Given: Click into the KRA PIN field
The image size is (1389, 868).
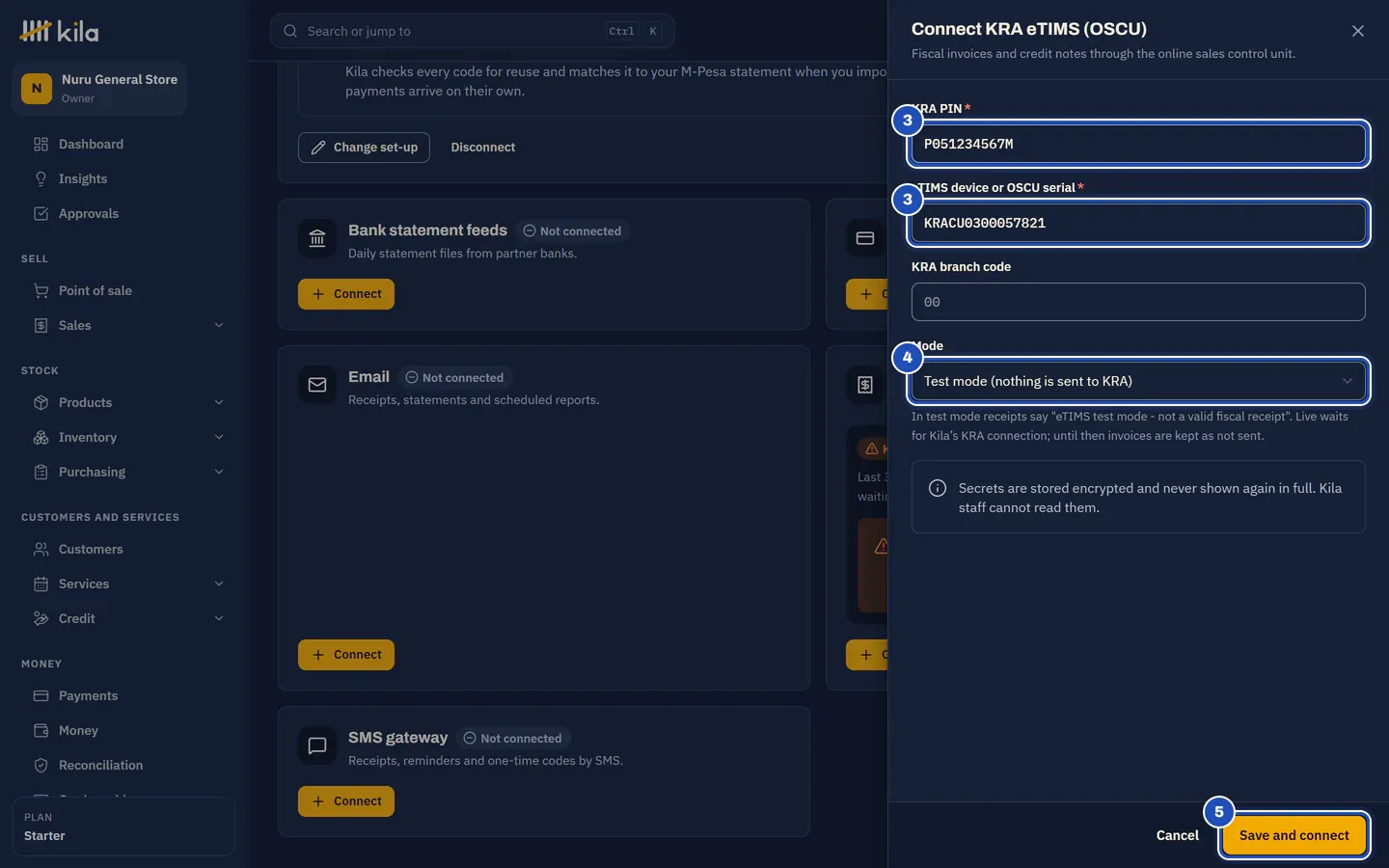Looking at the screenshot, I should click(x=1138, y=144).
